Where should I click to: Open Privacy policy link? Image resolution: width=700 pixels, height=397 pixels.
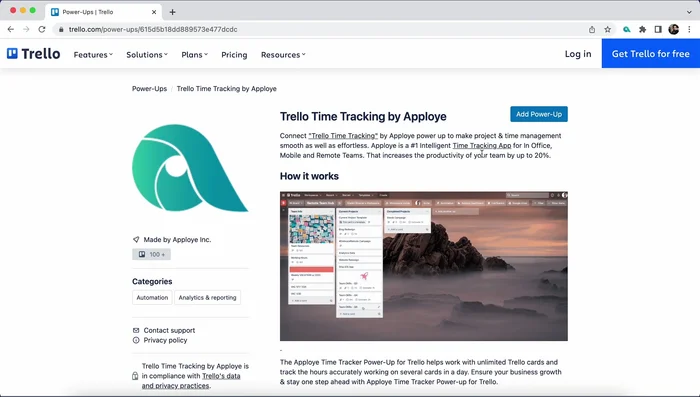pos(165,340)
